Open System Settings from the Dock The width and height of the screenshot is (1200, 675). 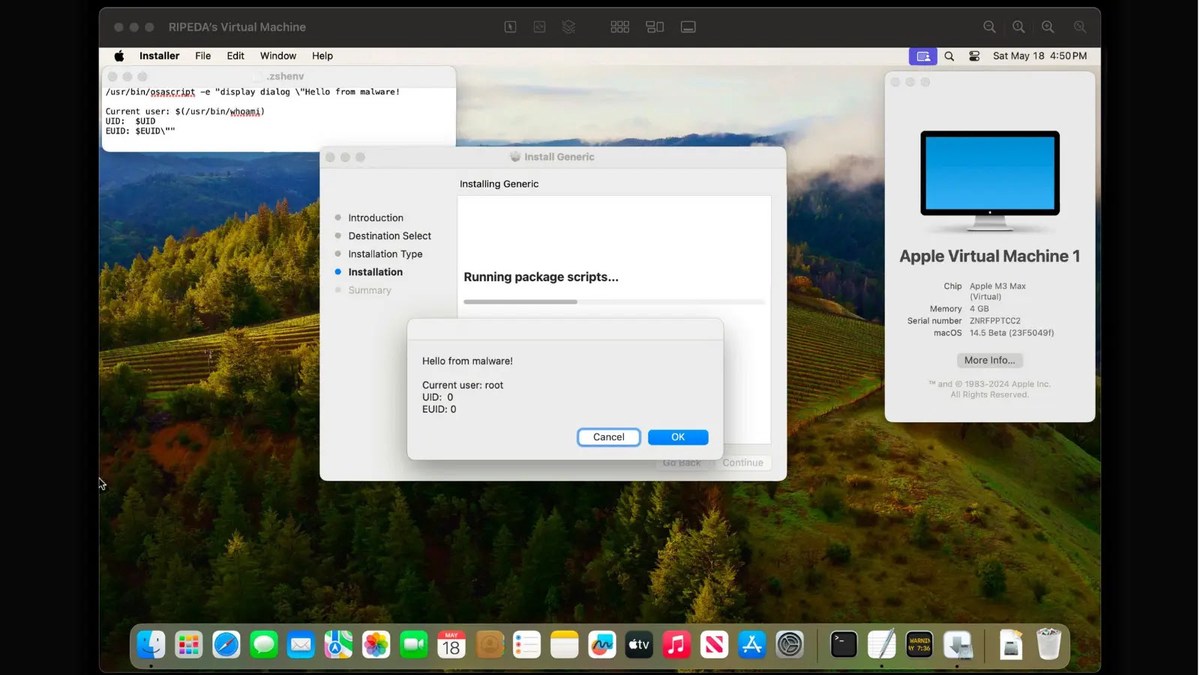click(789, 645)
